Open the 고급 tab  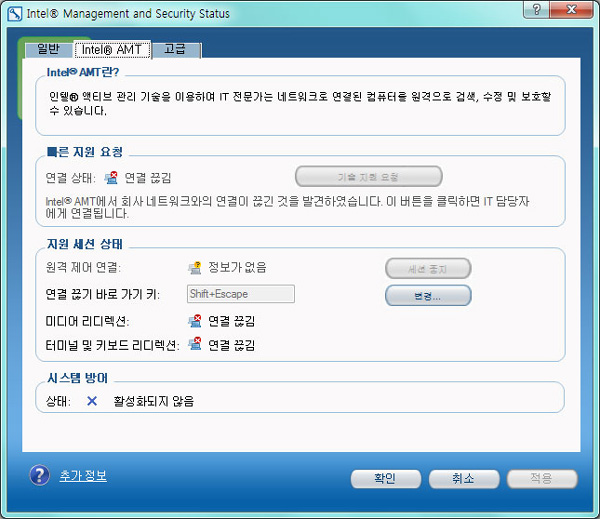point(175,50)
